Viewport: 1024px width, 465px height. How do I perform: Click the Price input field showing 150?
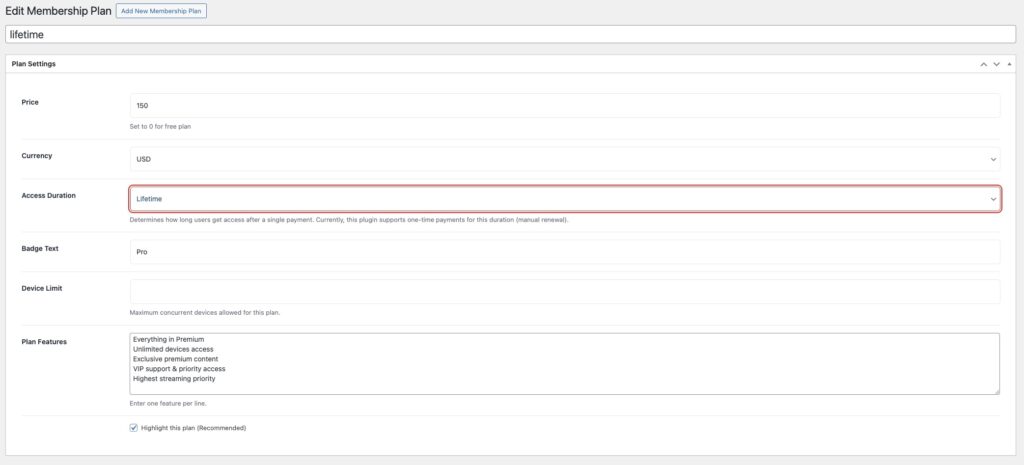[564, 105]
